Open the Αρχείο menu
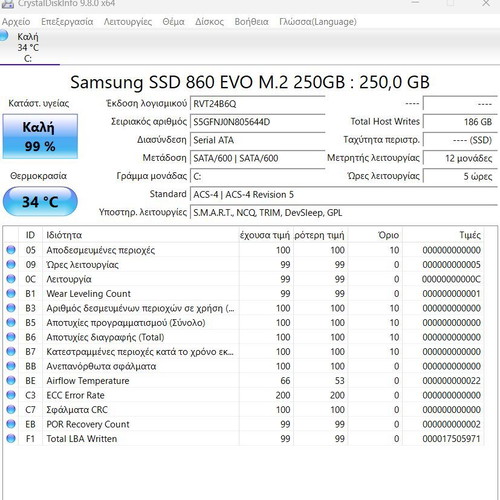The height and width of the screenshot is (500, 500). click(x=16, y=22)
